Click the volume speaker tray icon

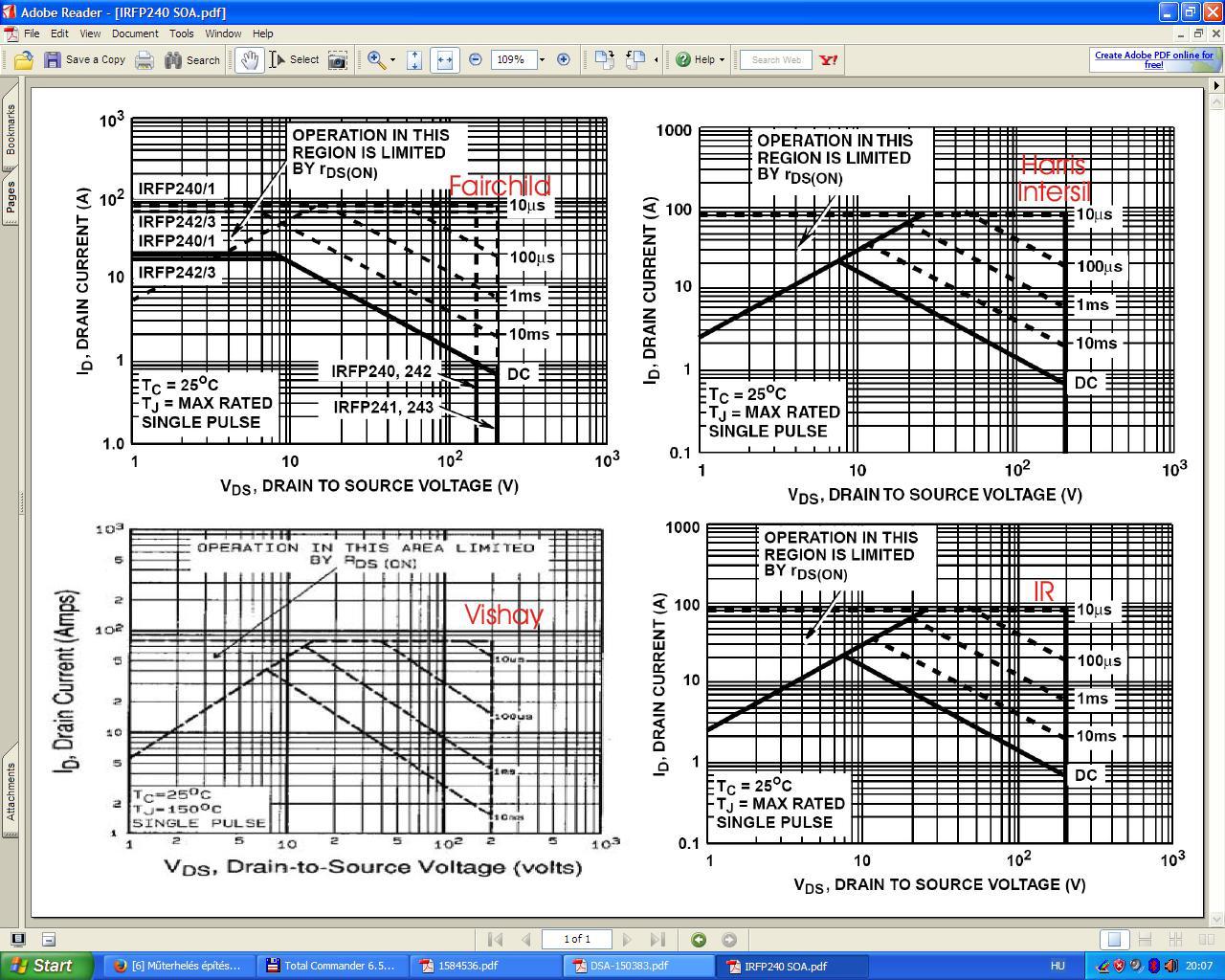(x=1170, y=966)
